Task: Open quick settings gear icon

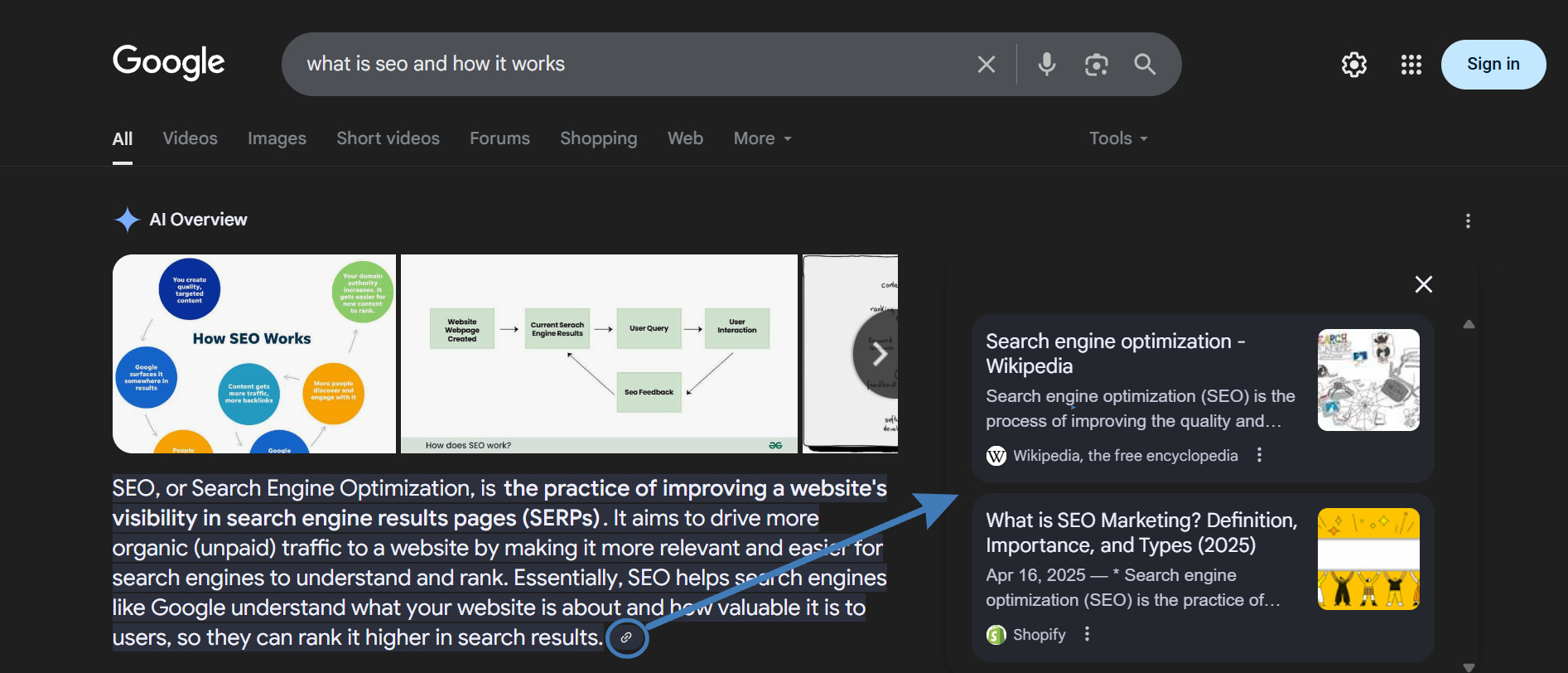Action: [1354, 65]
